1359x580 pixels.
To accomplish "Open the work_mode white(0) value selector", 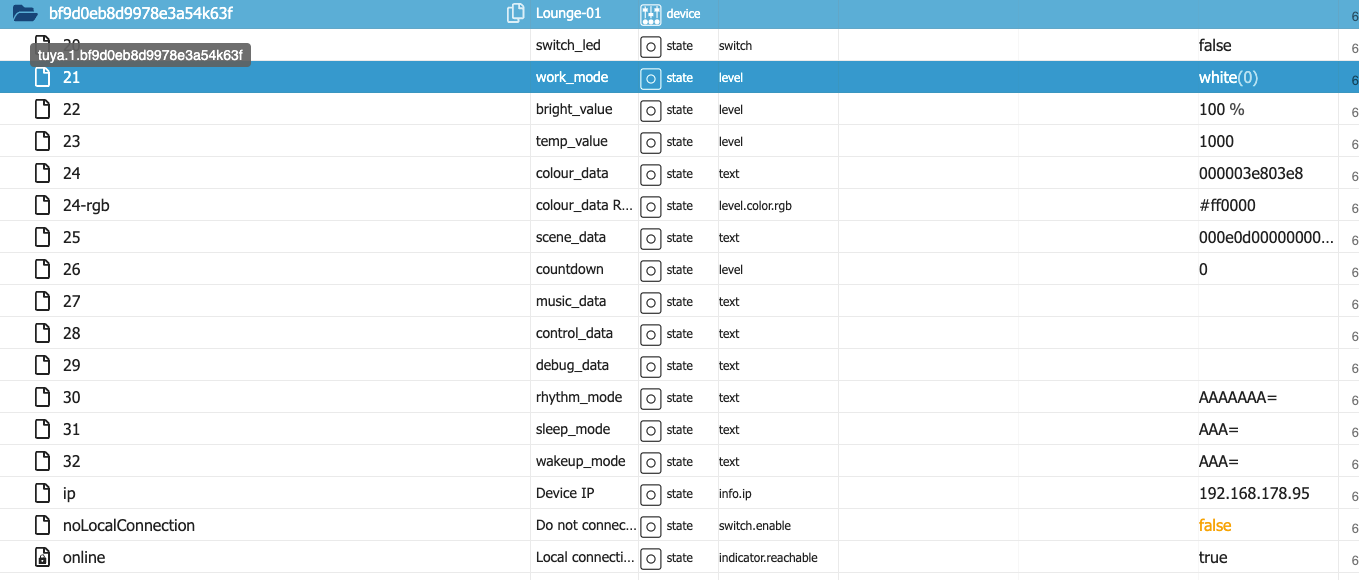I will click(x=1228, y=78).
